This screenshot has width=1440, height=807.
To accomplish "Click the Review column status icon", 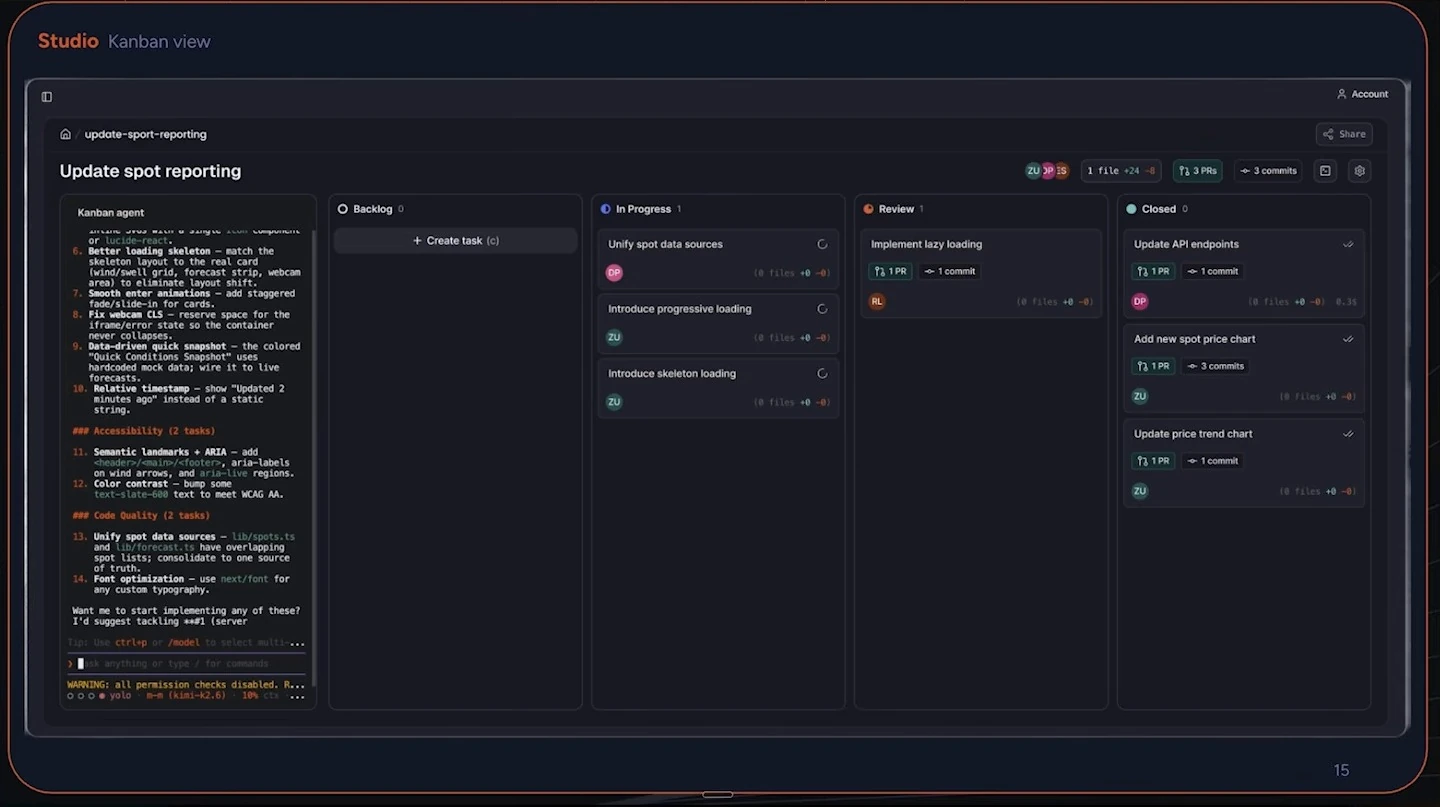I will (868, 209).
